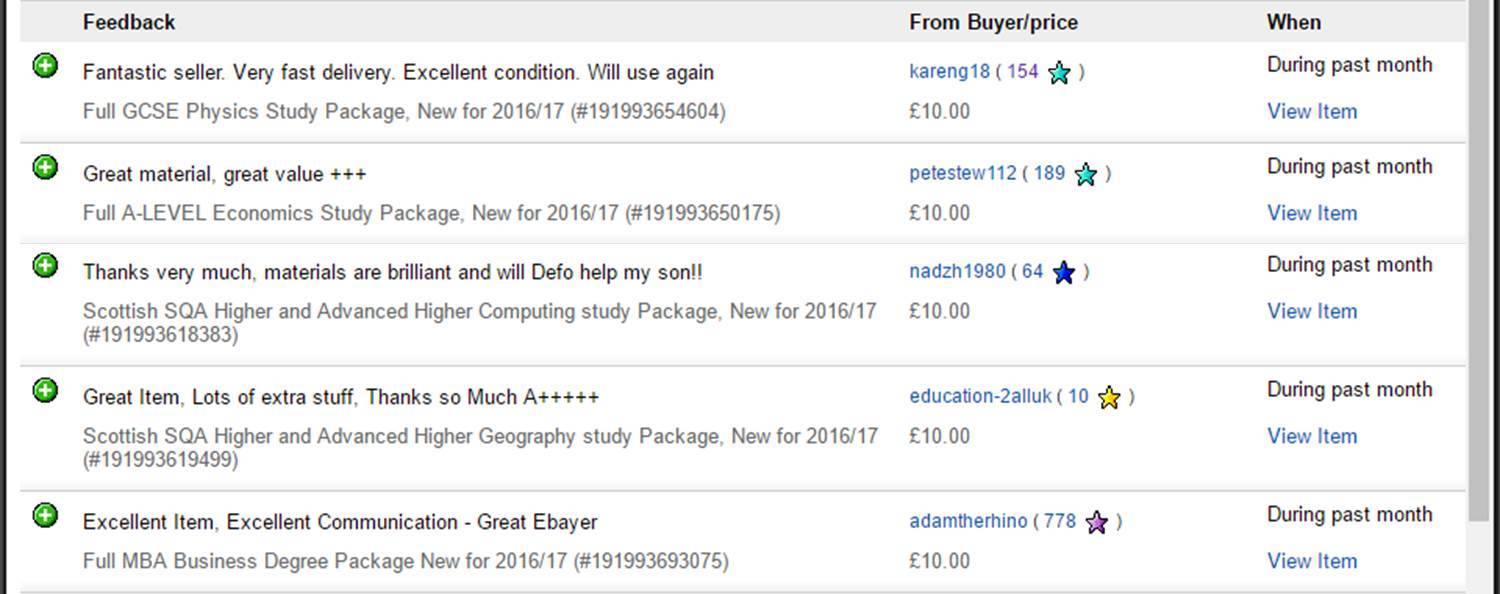The height and width of the screenshot is (594, 1500).
Task: Click turquoise star next to kareng18 score
Action: pos(1059,72)
